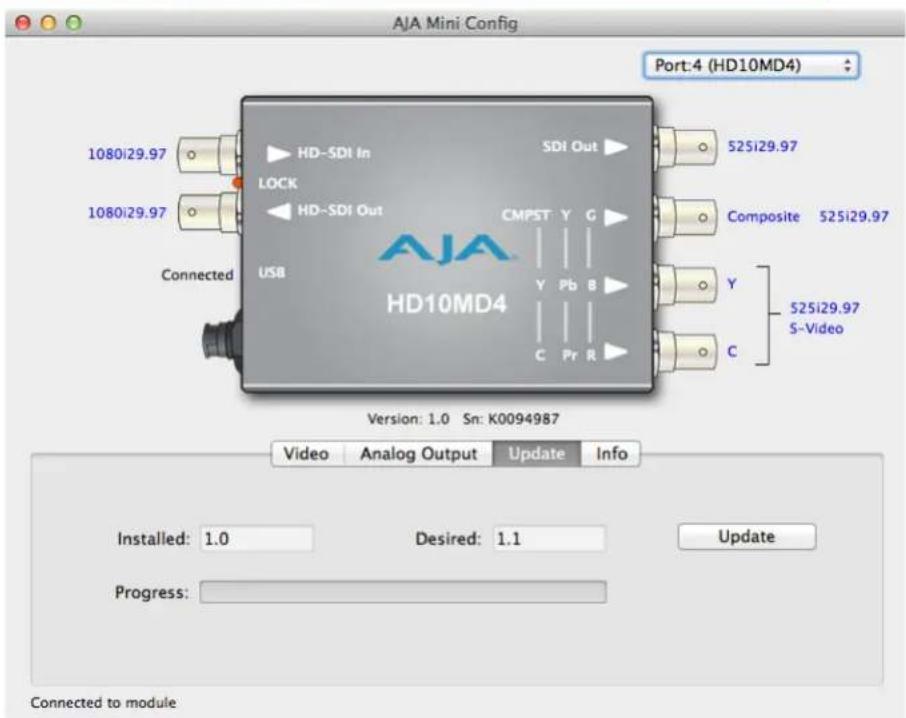Click the SDI Out arrow icon

coord(616,147)
